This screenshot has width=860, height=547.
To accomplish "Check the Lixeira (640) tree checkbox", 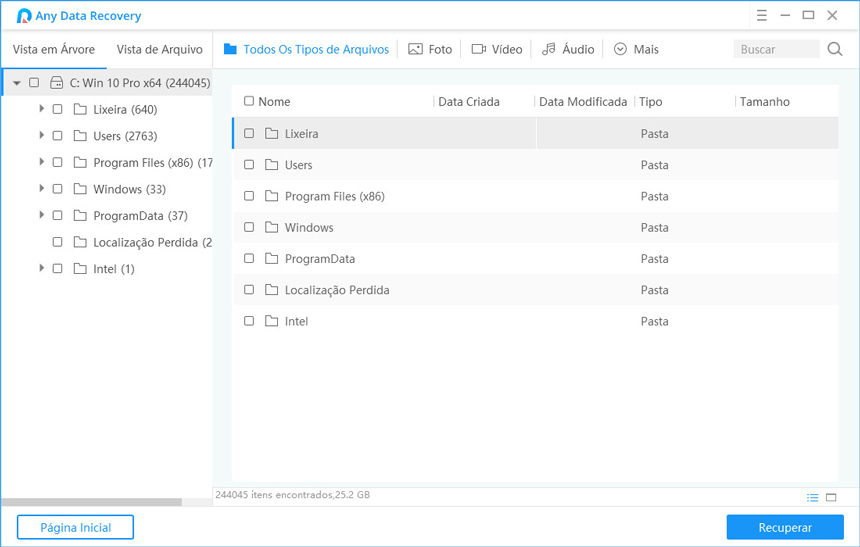I will point(57,109).
